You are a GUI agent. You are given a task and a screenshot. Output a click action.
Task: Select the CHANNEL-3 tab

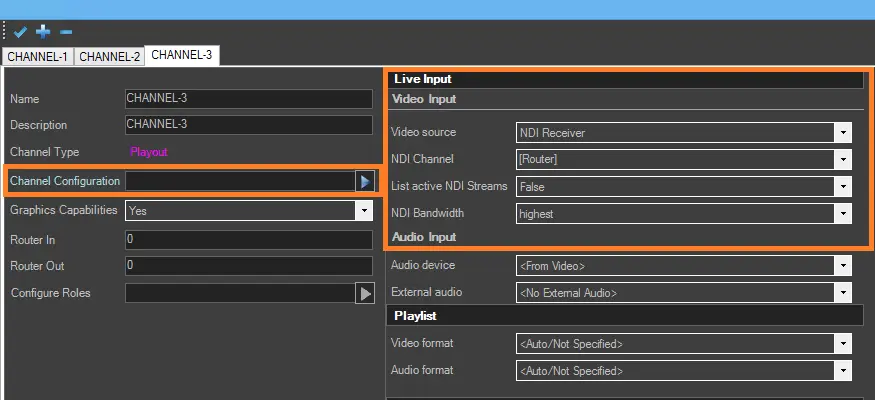pyautogui.click(x=182, y=56)
